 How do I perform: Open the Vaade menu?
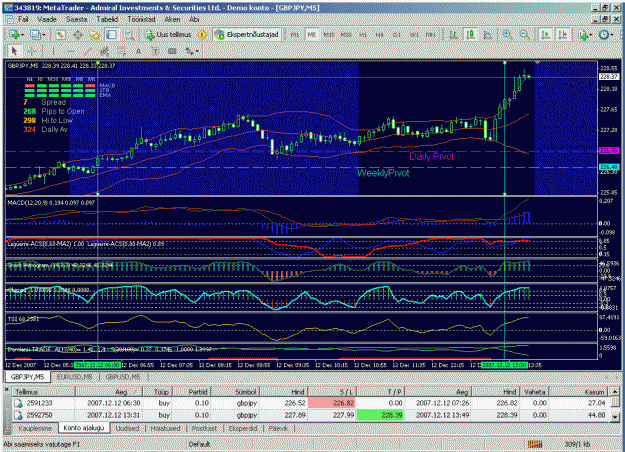47,19
